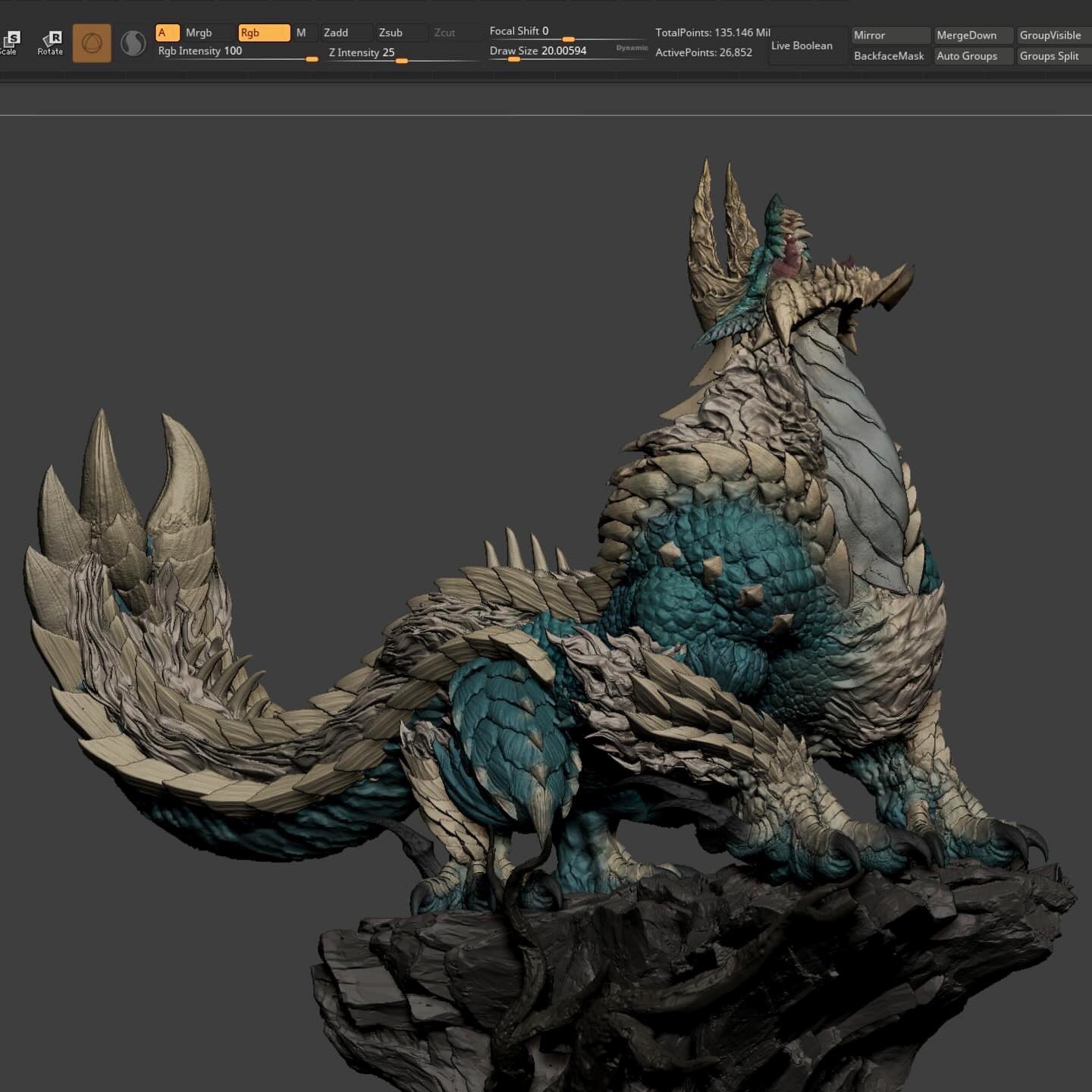Click the Groups Split button

(1054, 56)
